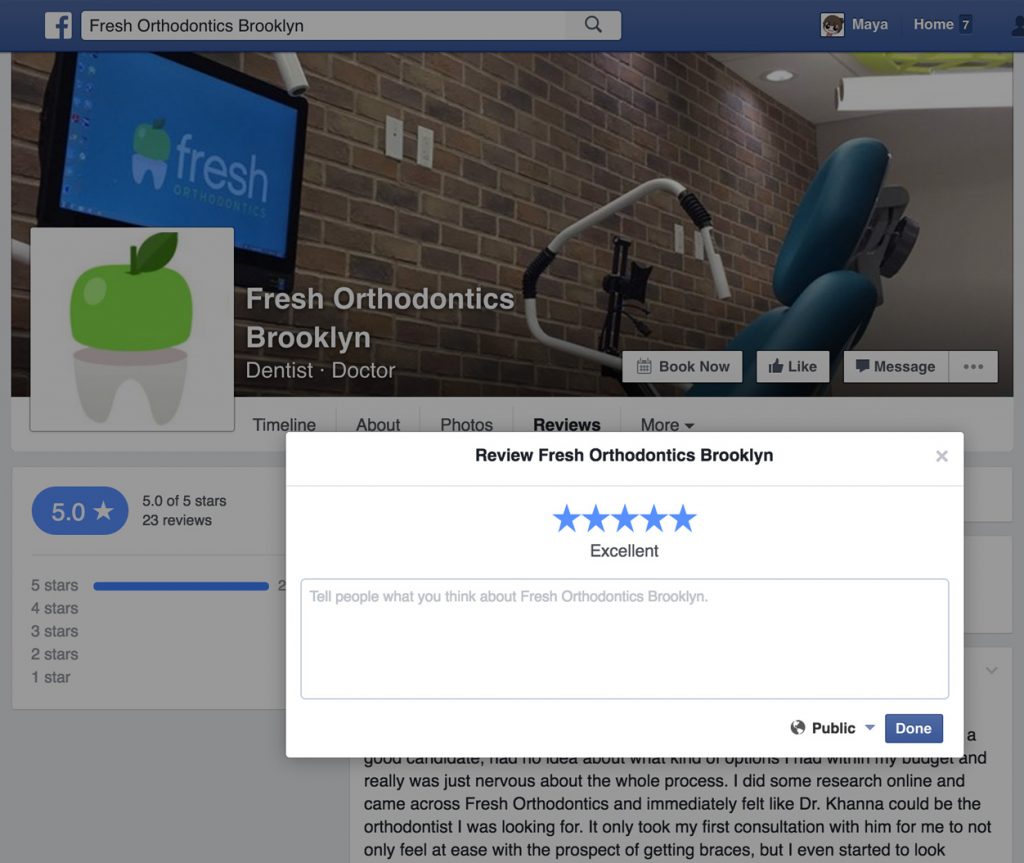Focus the review text box
This screenshot has width=1024, height=863.
coord(624,639)
